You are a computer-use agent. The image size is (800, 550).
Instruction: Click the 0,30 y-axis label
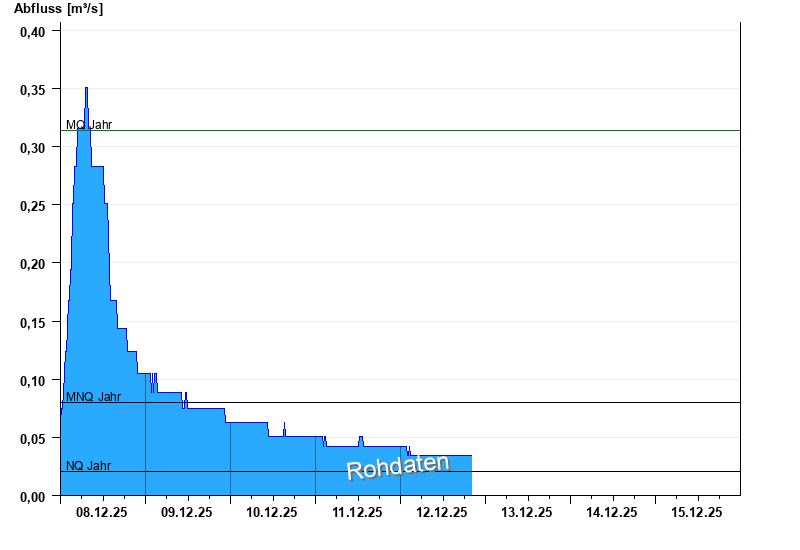(33, 148)
